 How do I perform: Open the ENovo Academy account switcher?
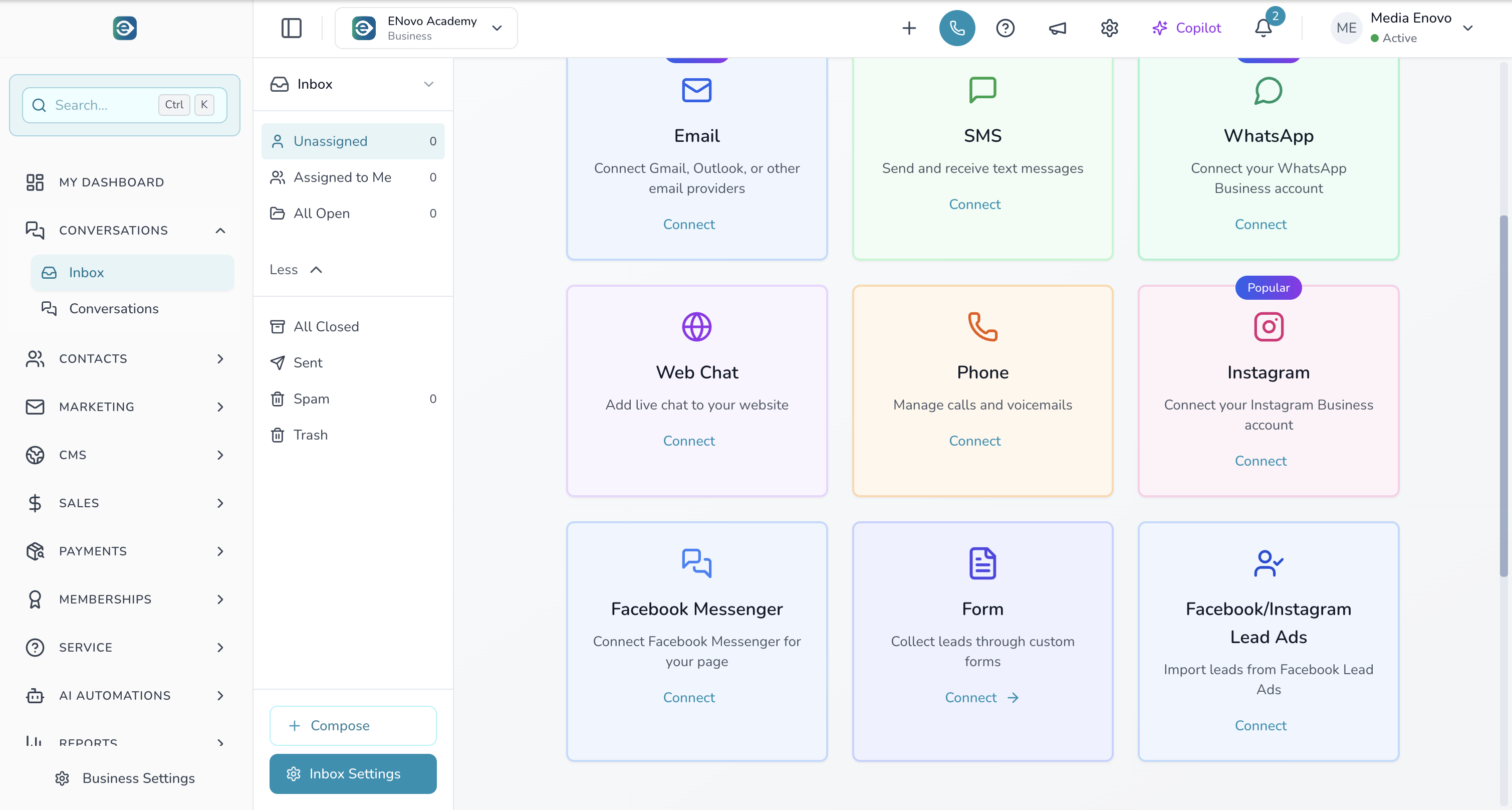[x=426, y=28]
